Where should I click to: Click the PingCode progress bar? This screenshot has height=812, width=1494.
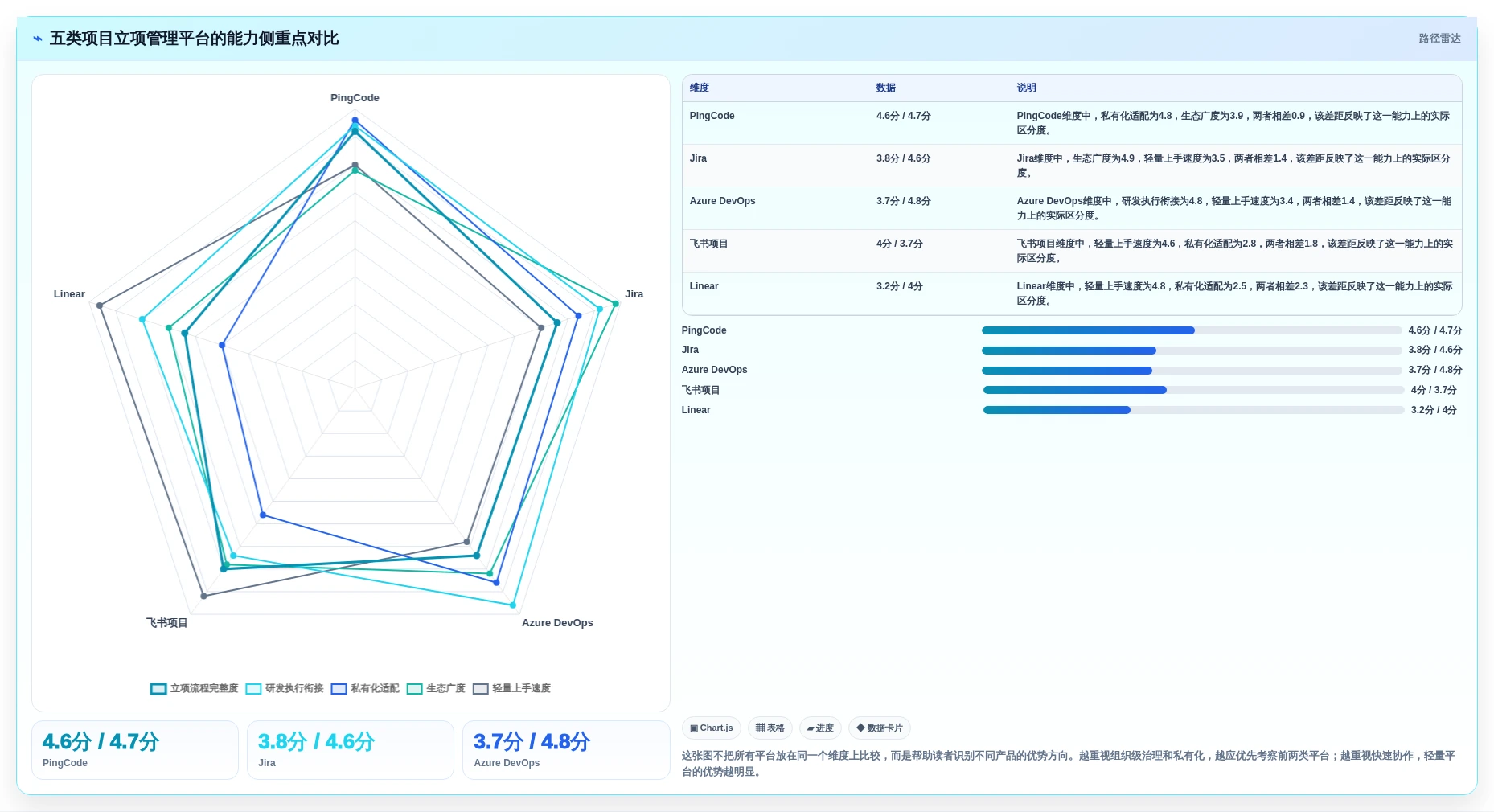[1192, 330]
